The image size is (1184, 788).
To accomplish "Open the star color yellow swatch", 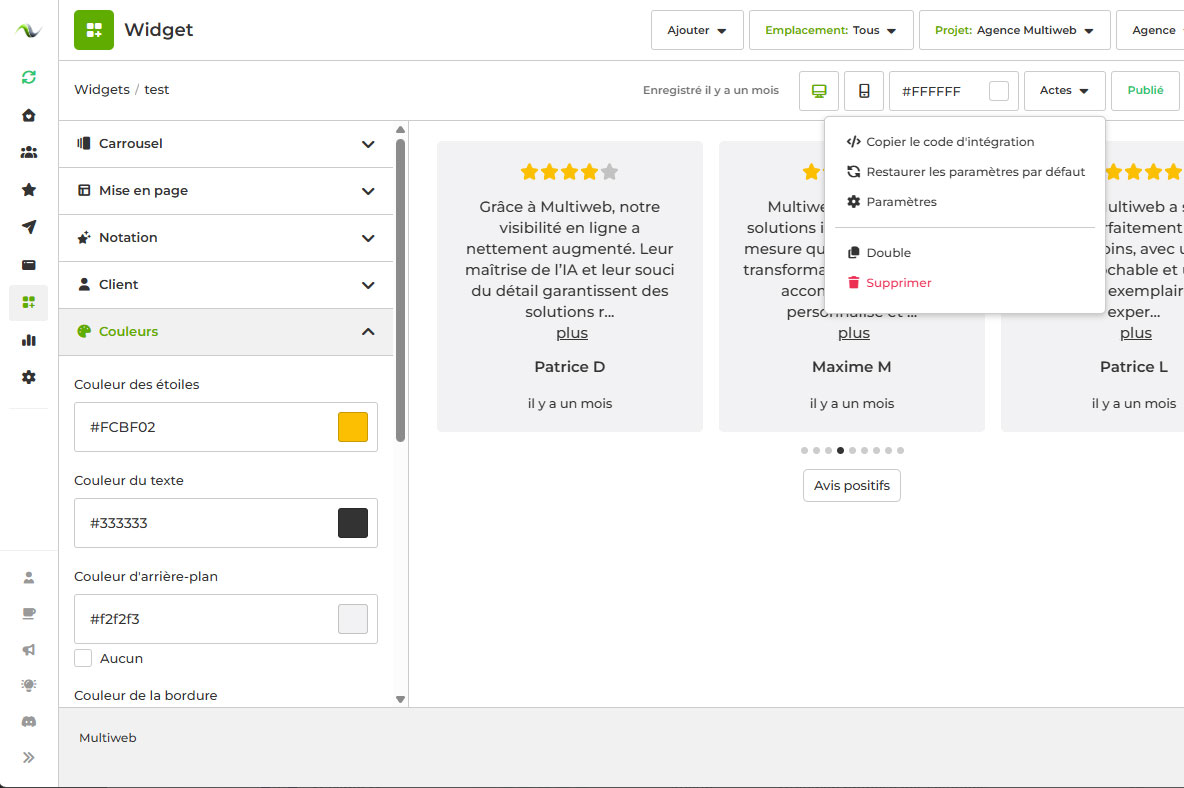I will point(353,427).
